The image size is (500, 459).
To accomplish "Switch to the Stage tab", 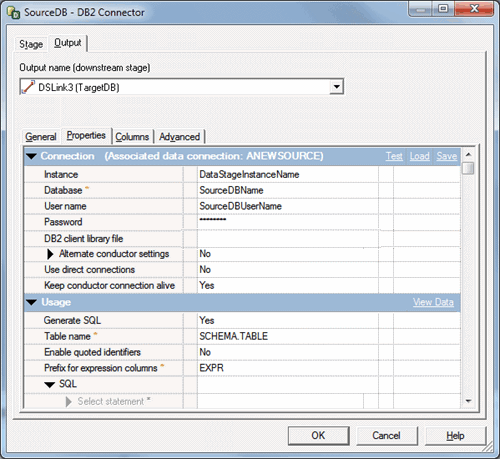I will pos(31,44).
